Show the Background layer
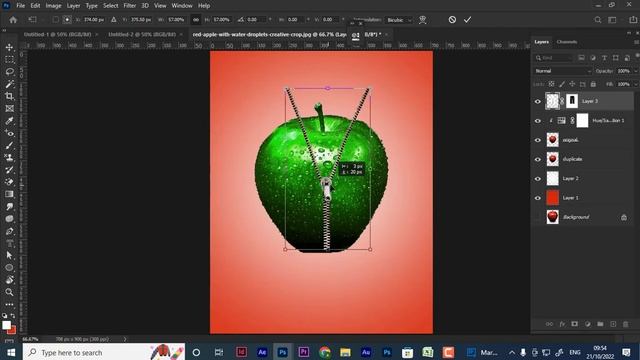The image size is (640, 360). (538, 217)
